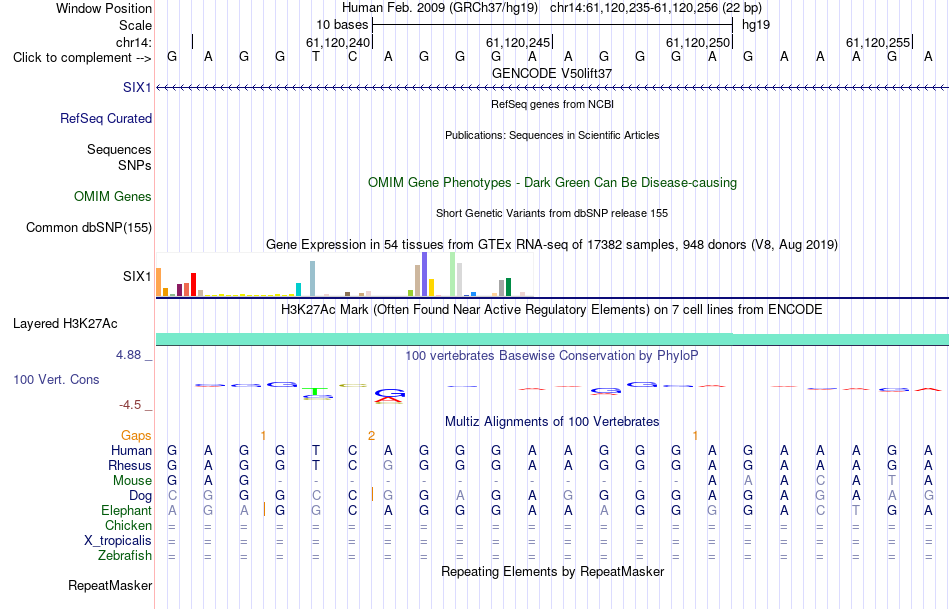Open the OMIM Genes track label
This screenshot has width=950, height=609.
point(113,196)
